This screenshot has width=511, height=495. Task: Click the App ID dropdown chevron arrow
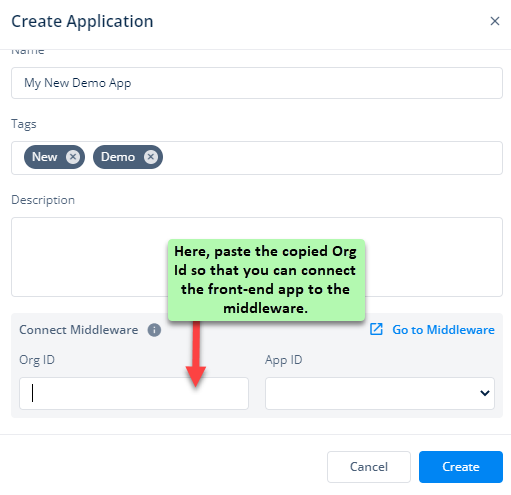[x=484, y=393]
